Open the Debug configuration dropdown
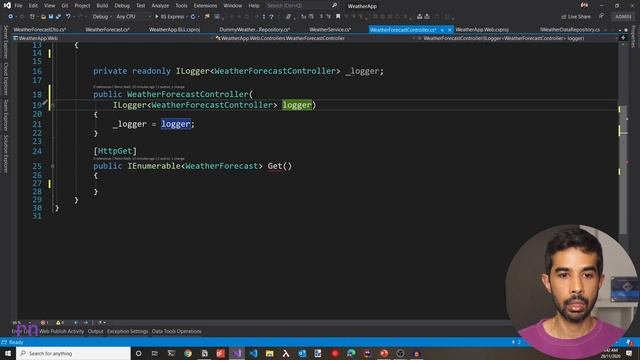The width and height of the screenshot is (640, 360). pos(102,17)
